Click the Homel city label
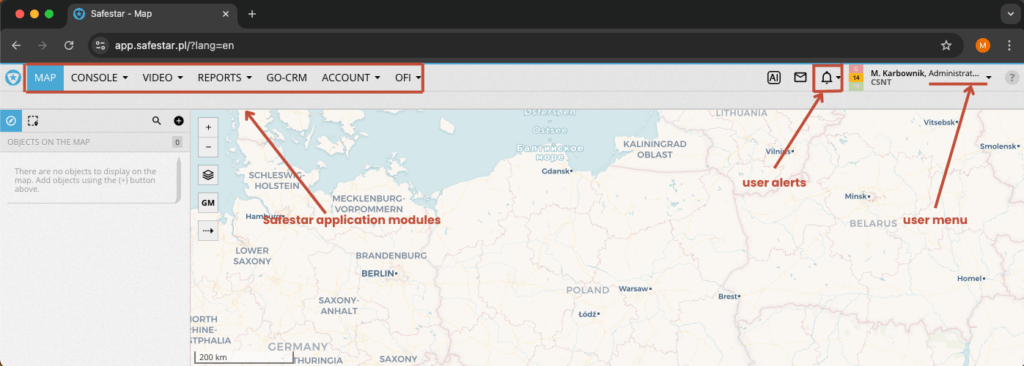The width and height of the screenshot is (1024, 366). [x=970, y=278]
